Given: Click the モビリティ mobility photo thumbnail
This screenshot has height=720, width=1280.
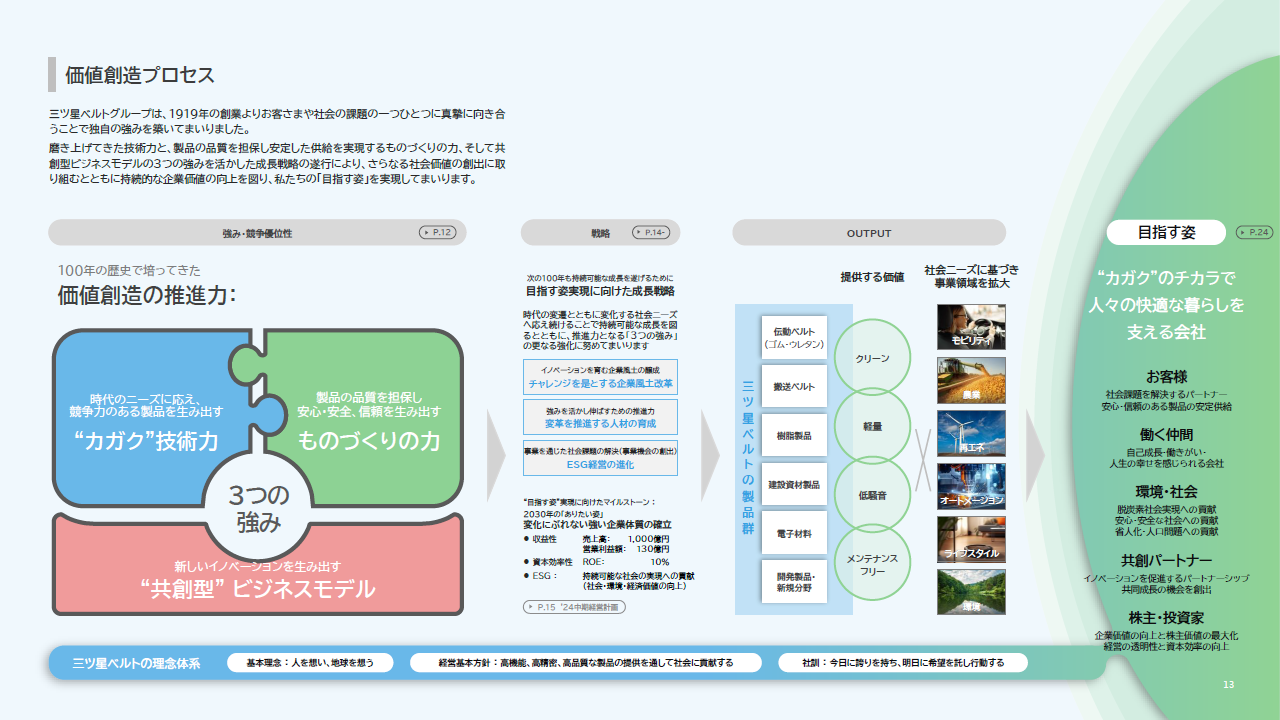Looking at the screenshot, I should click(x=971, y=327).
